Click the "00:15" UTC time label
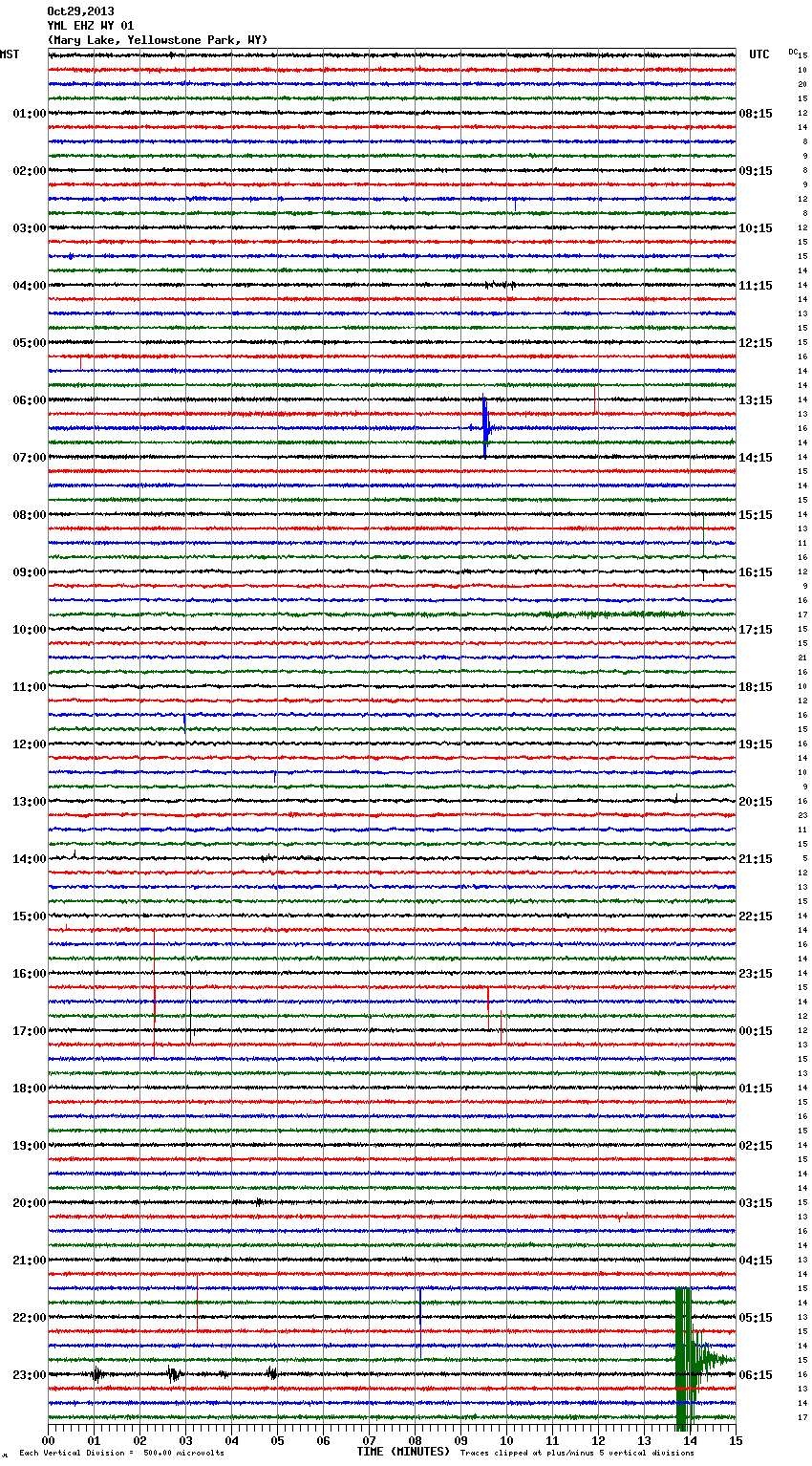This screenshot has height=1466, width=812. 756,1031
